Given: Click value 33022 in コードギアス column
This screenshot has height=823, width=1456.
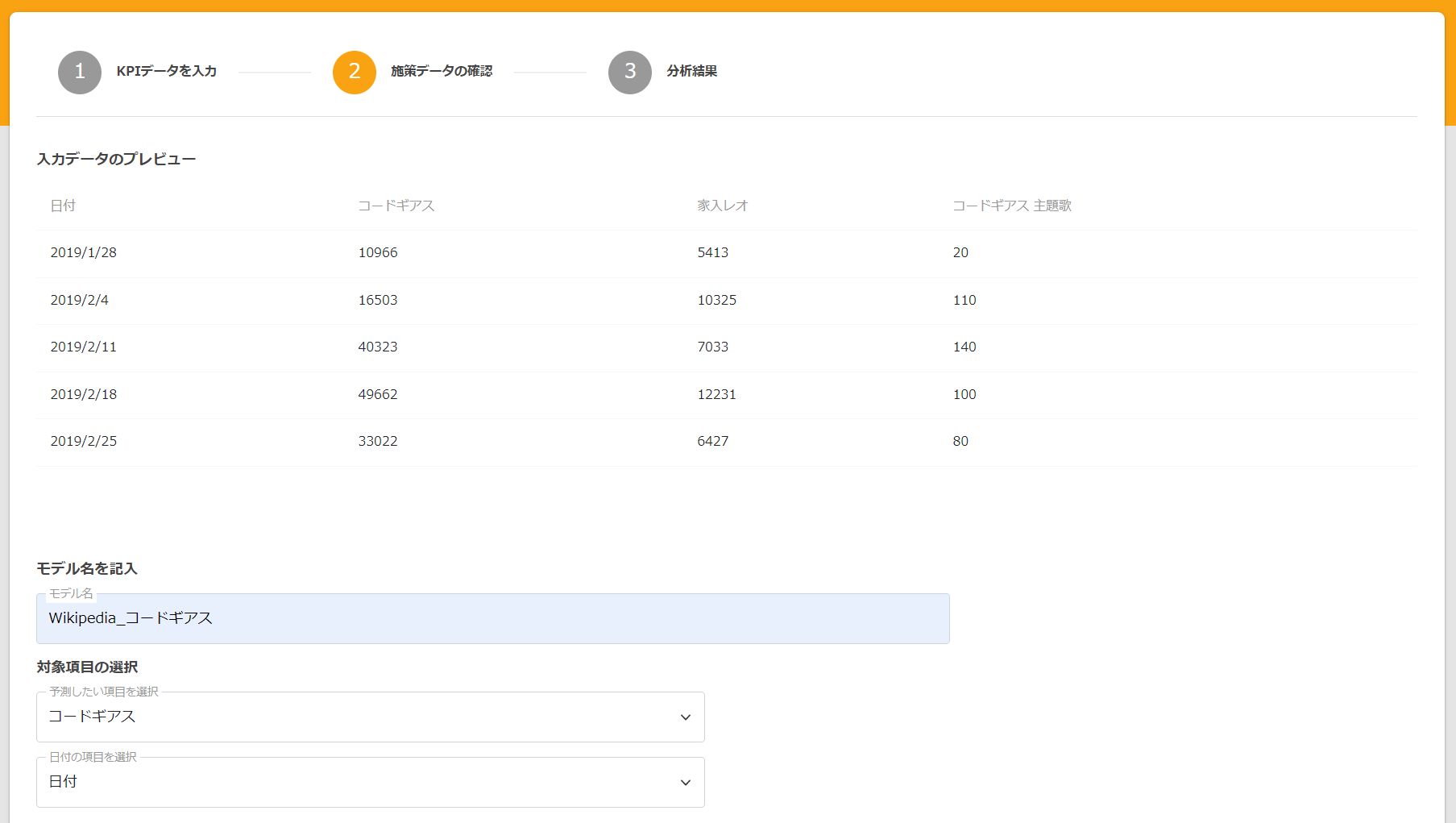Looking at the screenshot, I should (x=378, y=441).
